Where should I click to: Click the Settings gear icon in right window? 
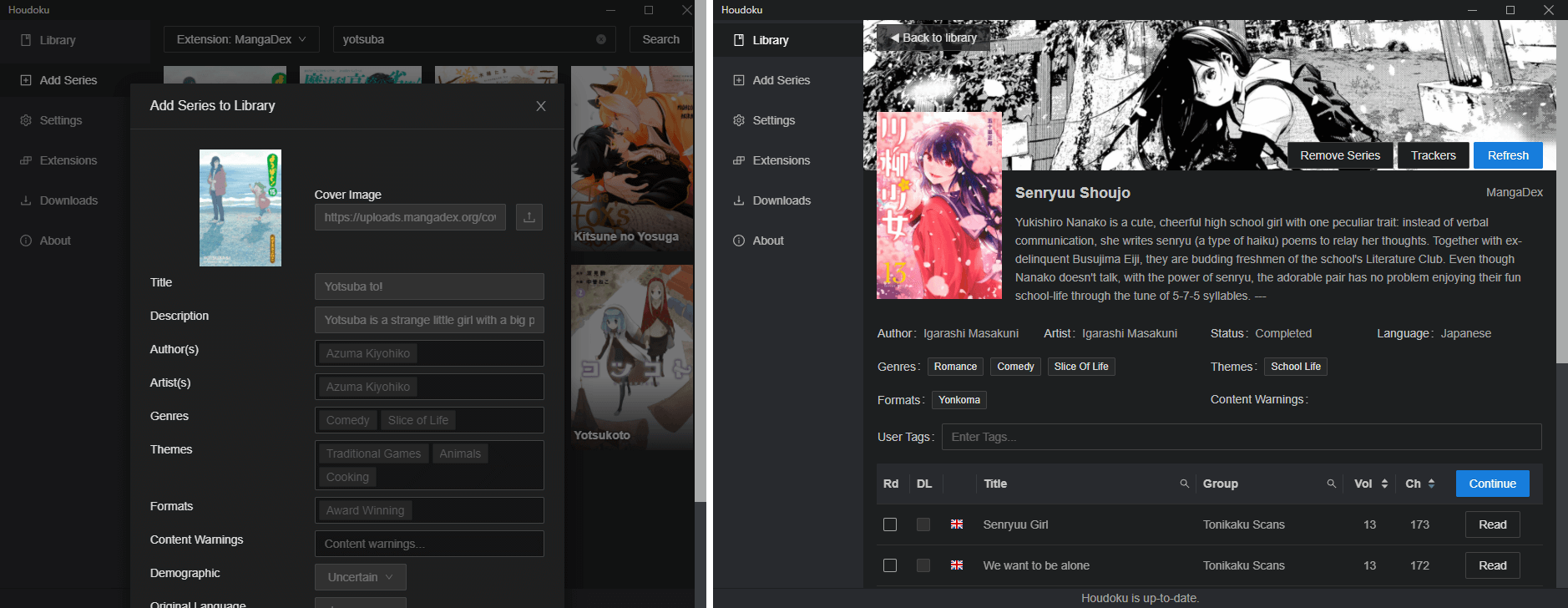[739, 120]
